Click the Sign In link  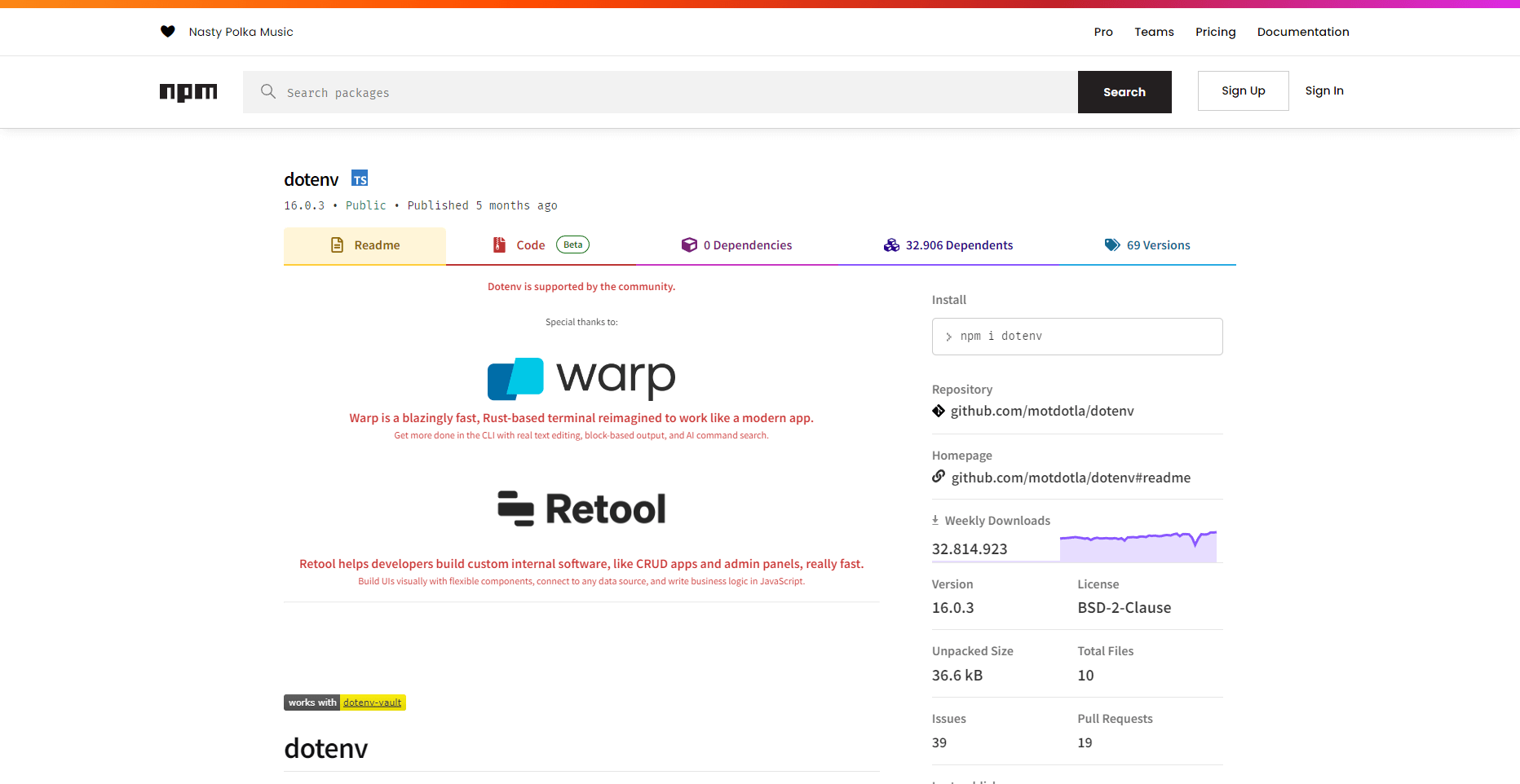pos(1324,90)
